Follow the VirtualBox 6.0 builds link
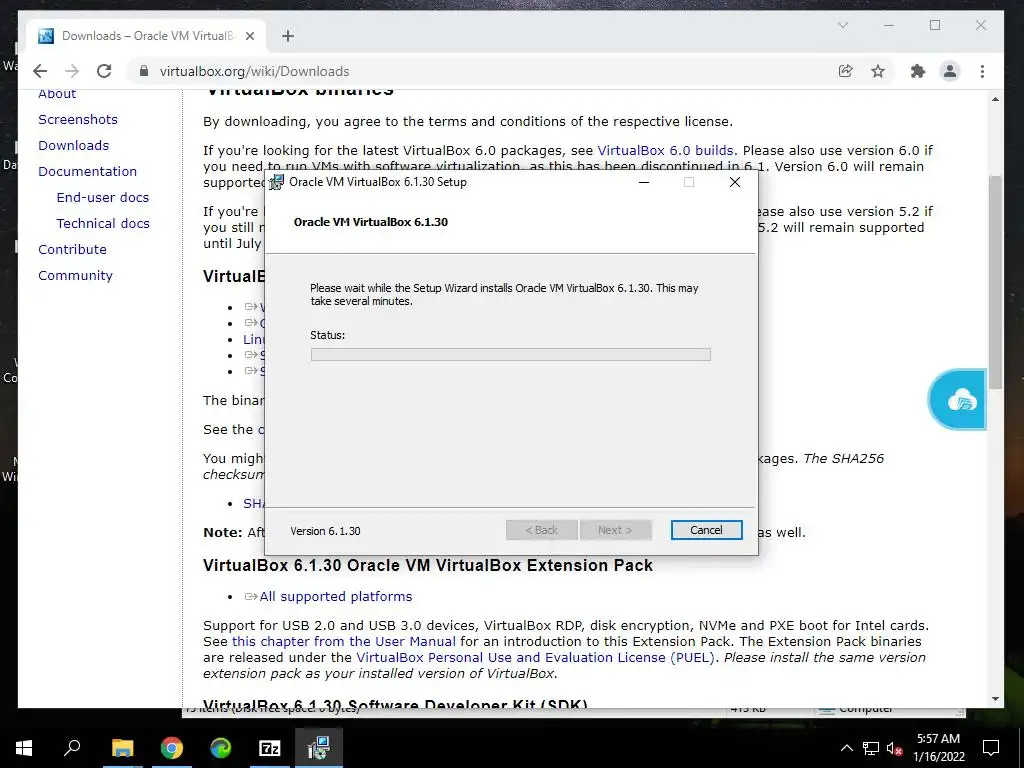The width and height of the screenshot is (1024, 768). [665, 150]
